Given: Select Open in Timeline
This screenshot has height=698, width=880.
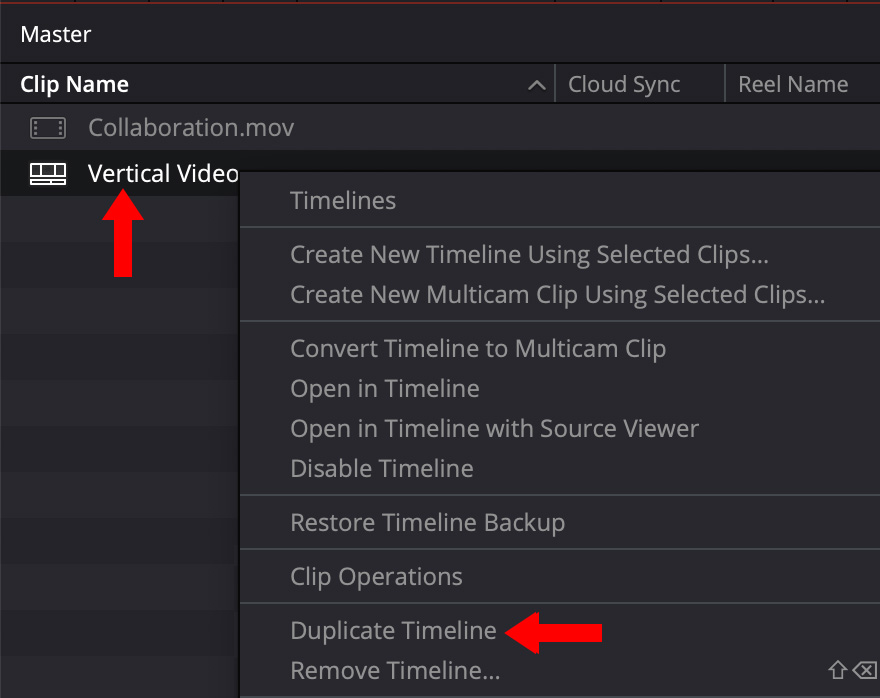Looking at the screenshot, I should 384,388.
